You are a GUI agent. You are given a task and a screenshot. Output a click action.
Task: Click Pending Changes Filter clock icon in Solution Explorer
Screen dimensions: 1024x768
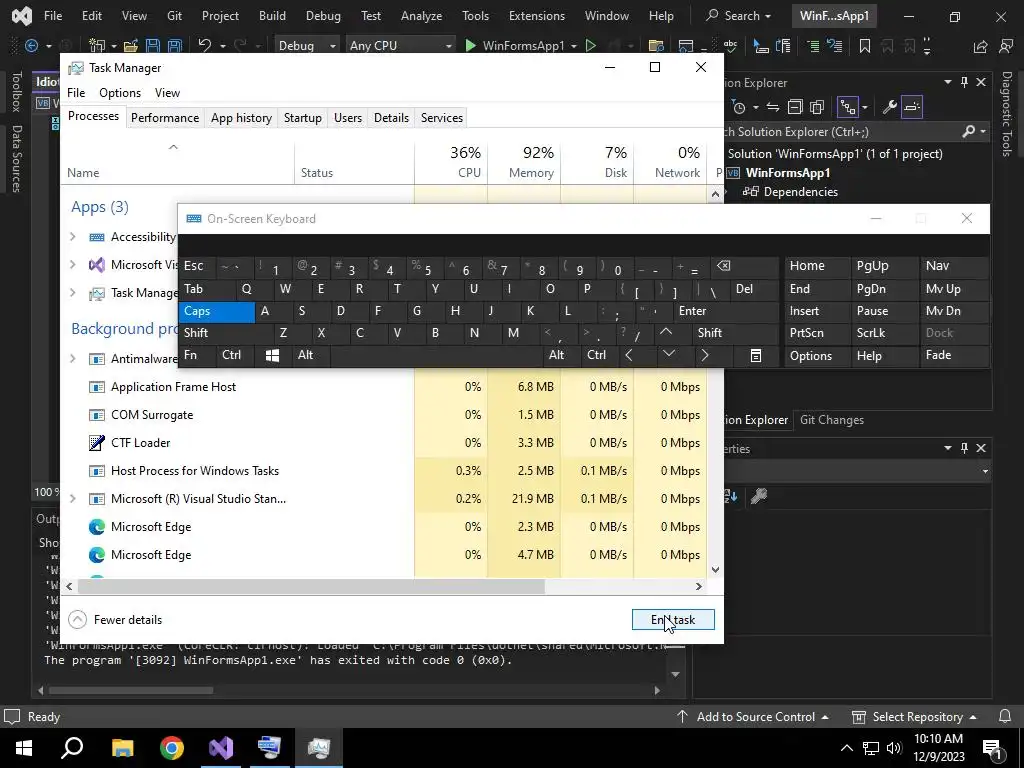tap(739, 107)
